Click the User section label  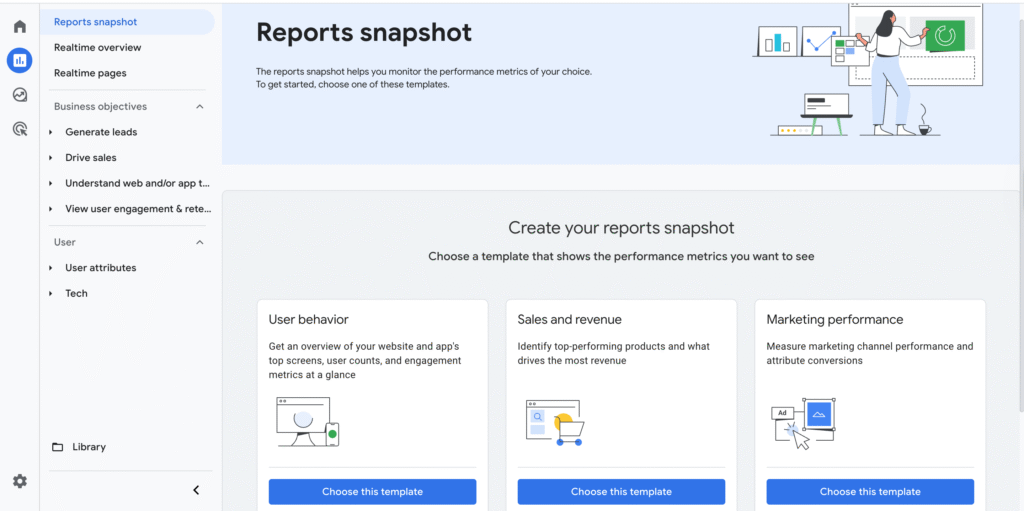[65, 242]
